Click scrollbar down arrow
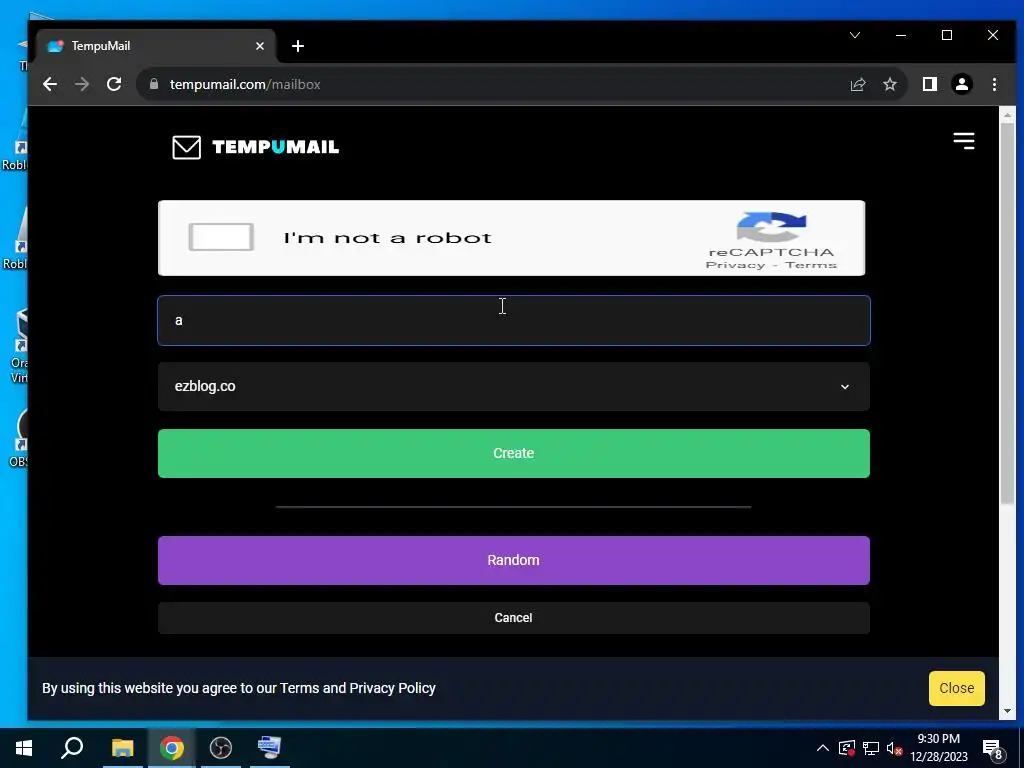Screen dimensions: 1024x768 click(x=1007, y=711)
